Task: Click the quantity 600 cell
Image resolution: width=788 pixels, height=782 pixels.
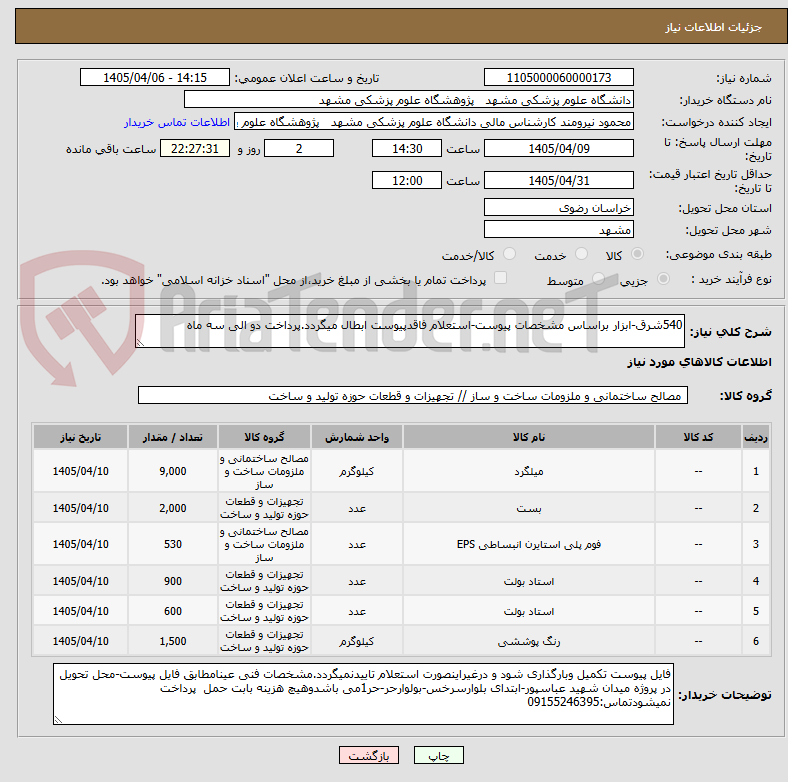Action: pos(173,611)
